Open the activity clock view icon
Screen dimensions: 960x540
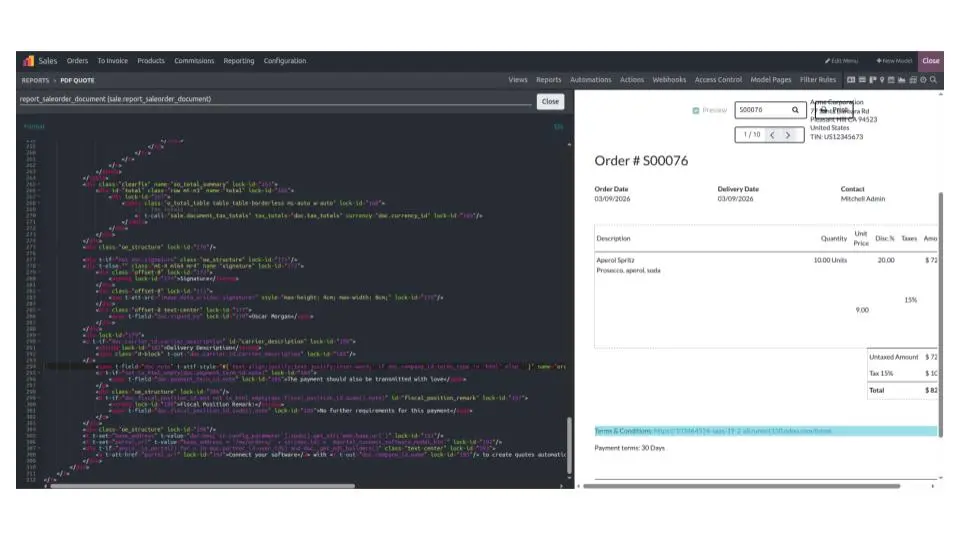click(x=923, y=80)
